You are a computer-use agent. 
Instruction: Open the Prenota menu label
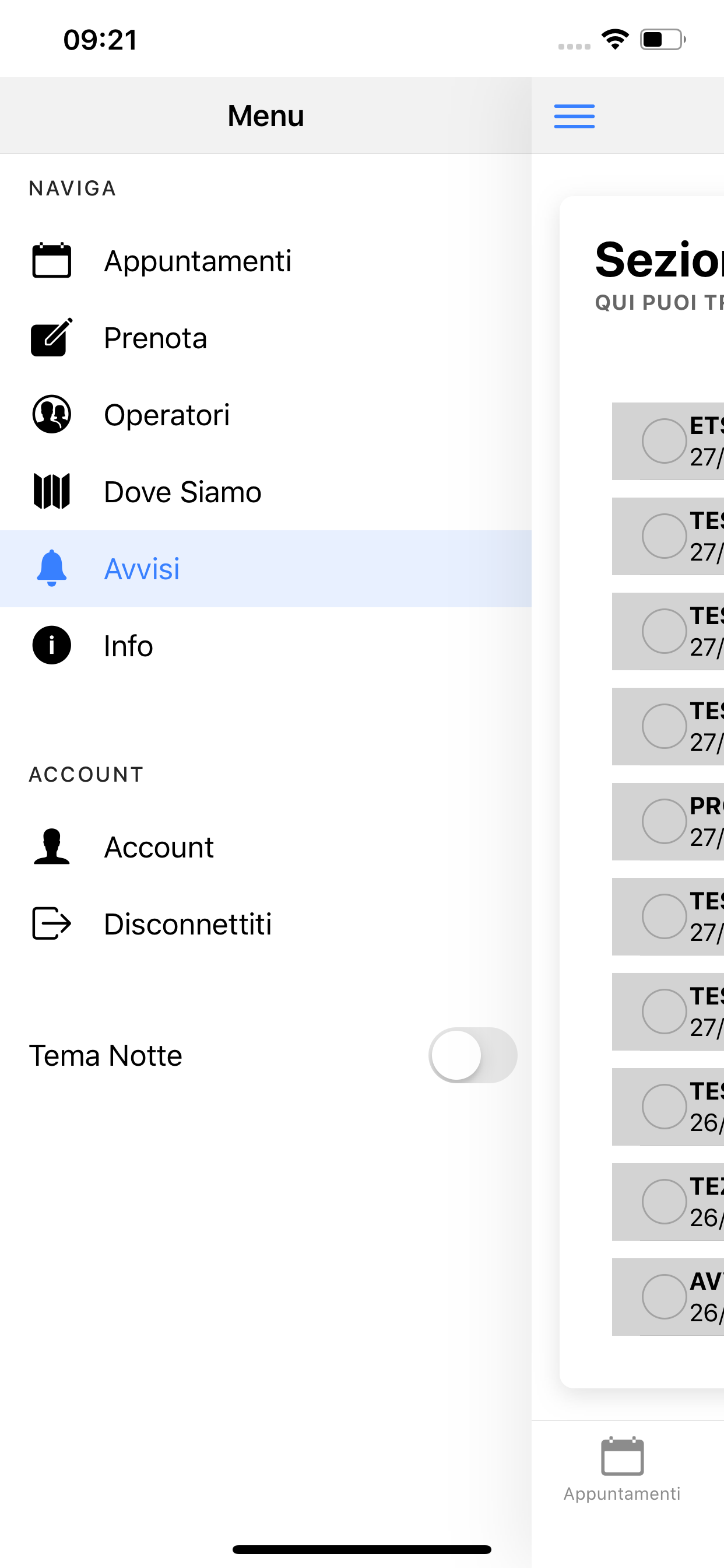(156, 338)
